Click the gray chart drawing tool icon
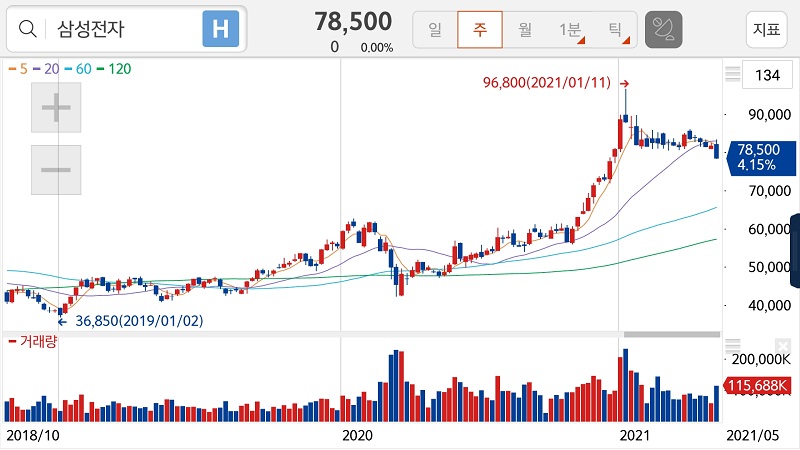This screenshot has width=800, height=450. pos(663,30)
